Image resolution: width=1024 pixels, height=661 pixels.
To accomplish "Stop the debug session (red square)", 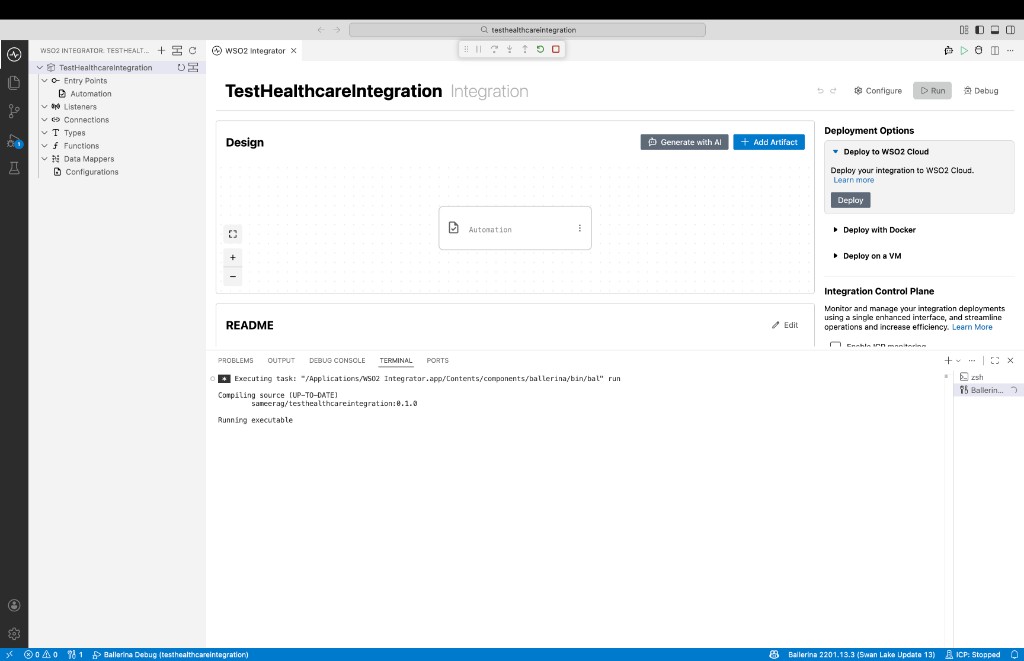I will [x=556, y=49].
